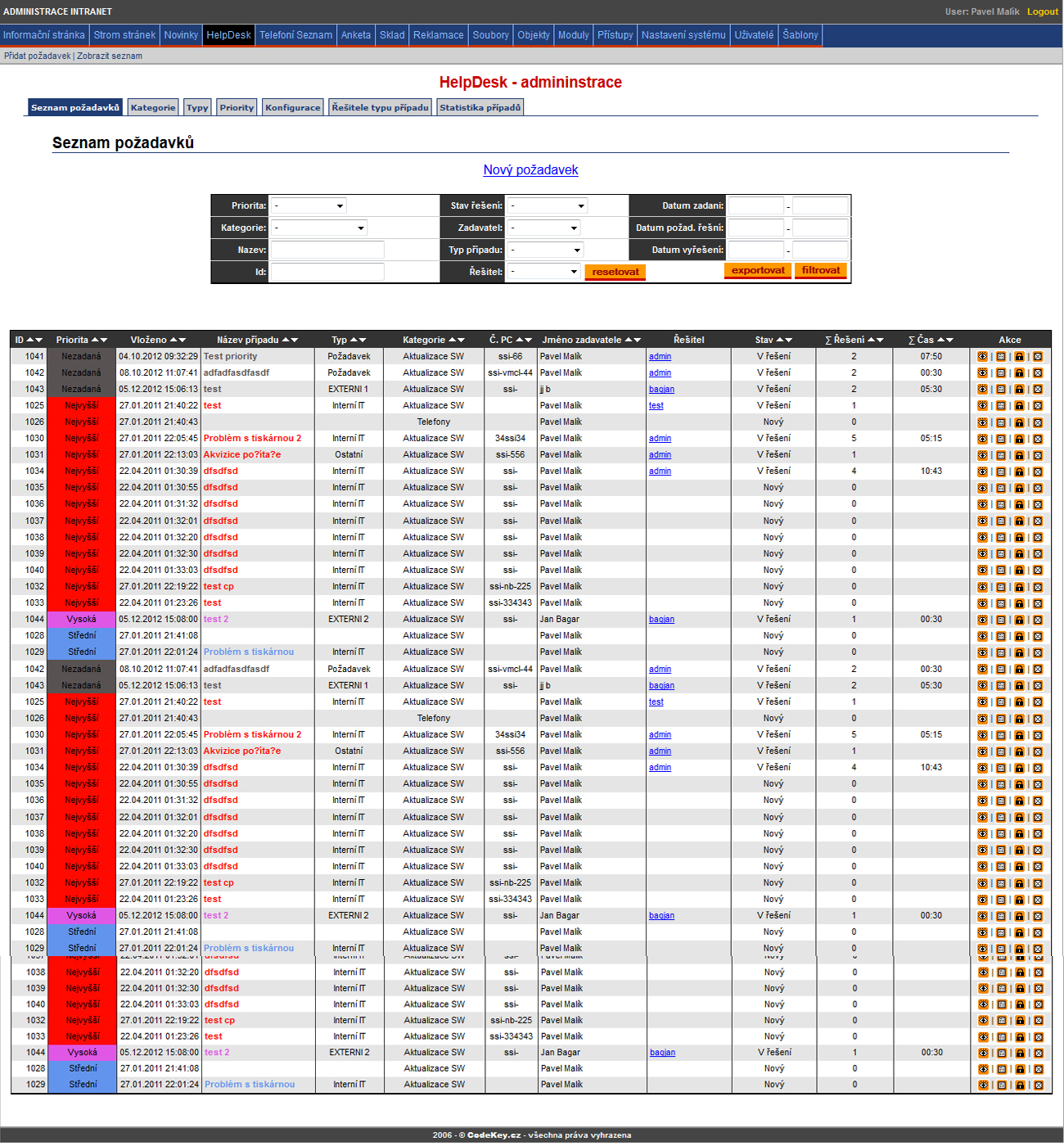Switch to the Typy tab

(197, 107)
